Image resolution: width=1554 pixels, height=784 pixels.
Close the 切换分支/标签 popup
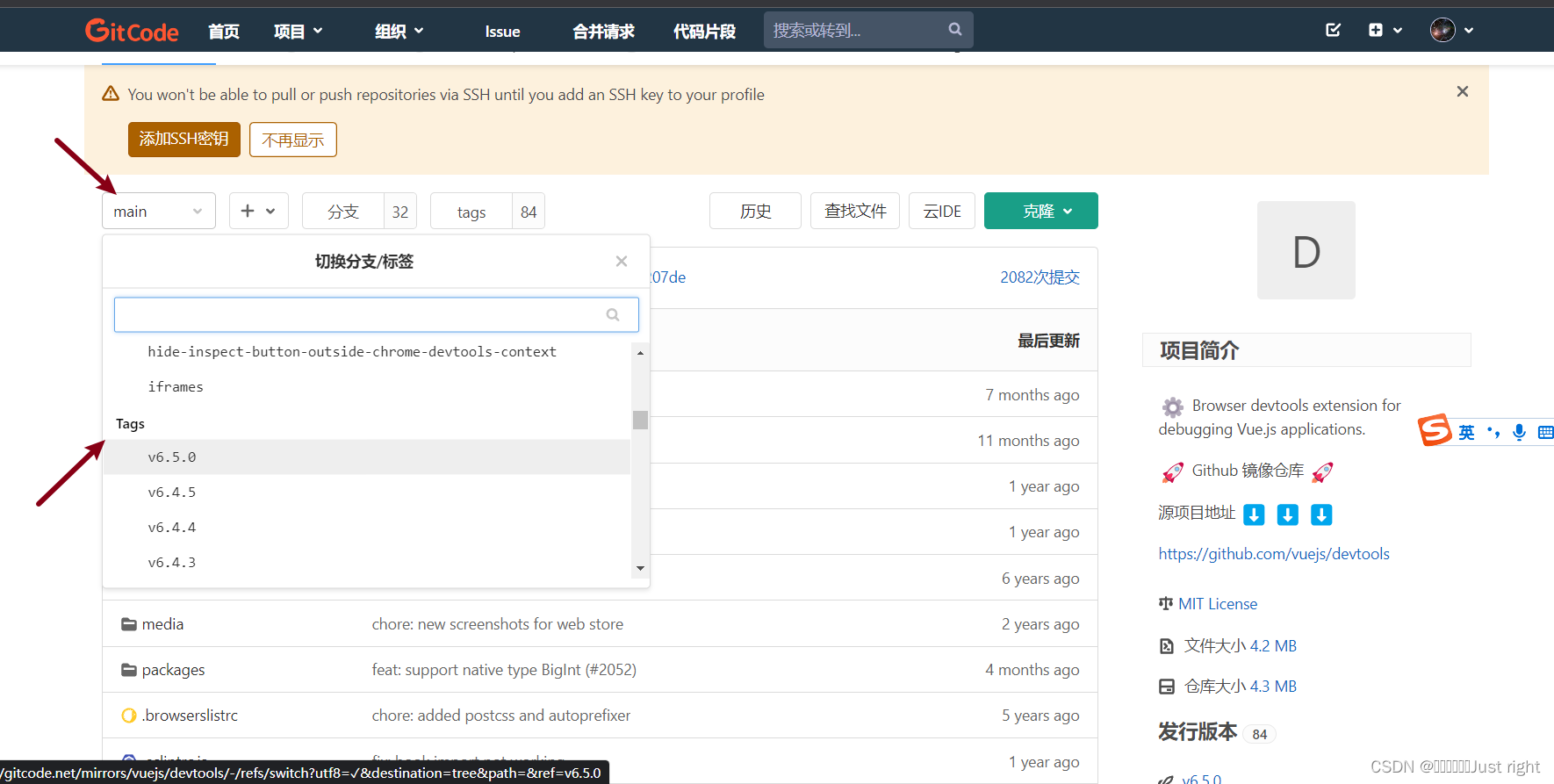pyautogui.click(x=622, y=261)
